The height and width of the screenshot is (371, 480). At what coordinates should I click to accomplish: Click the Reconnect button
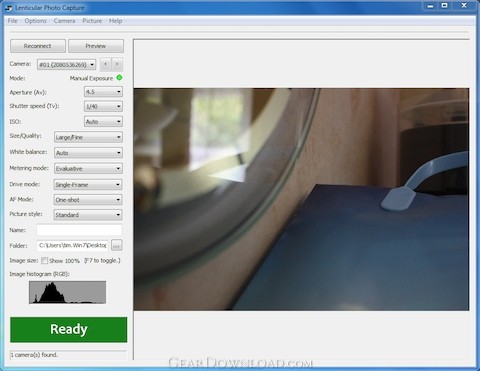(38, 46)
